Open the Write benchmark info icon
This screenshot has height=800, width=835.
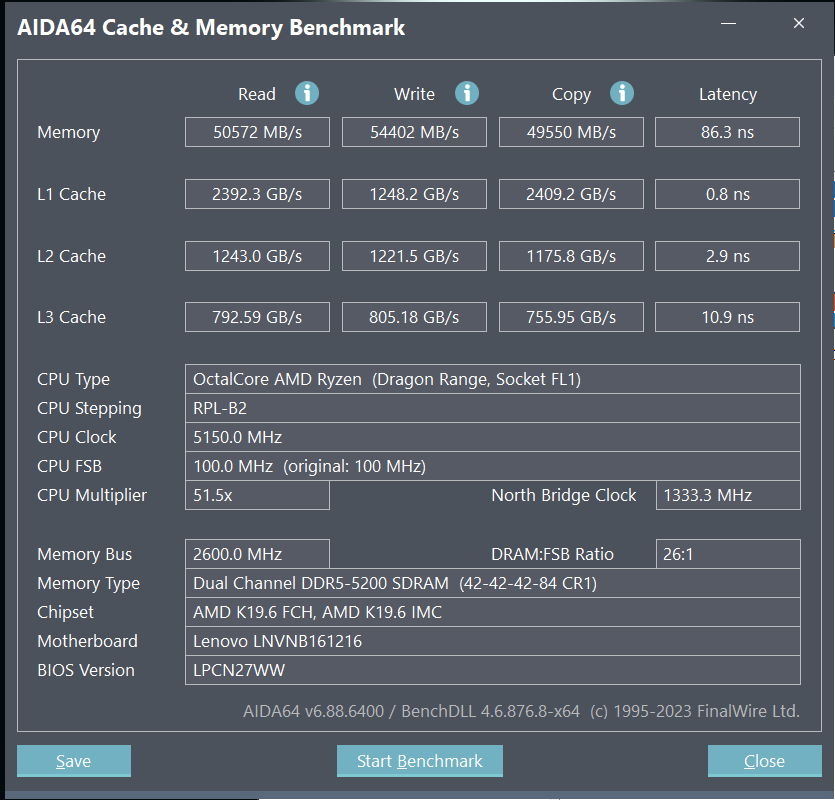point(466,93)
